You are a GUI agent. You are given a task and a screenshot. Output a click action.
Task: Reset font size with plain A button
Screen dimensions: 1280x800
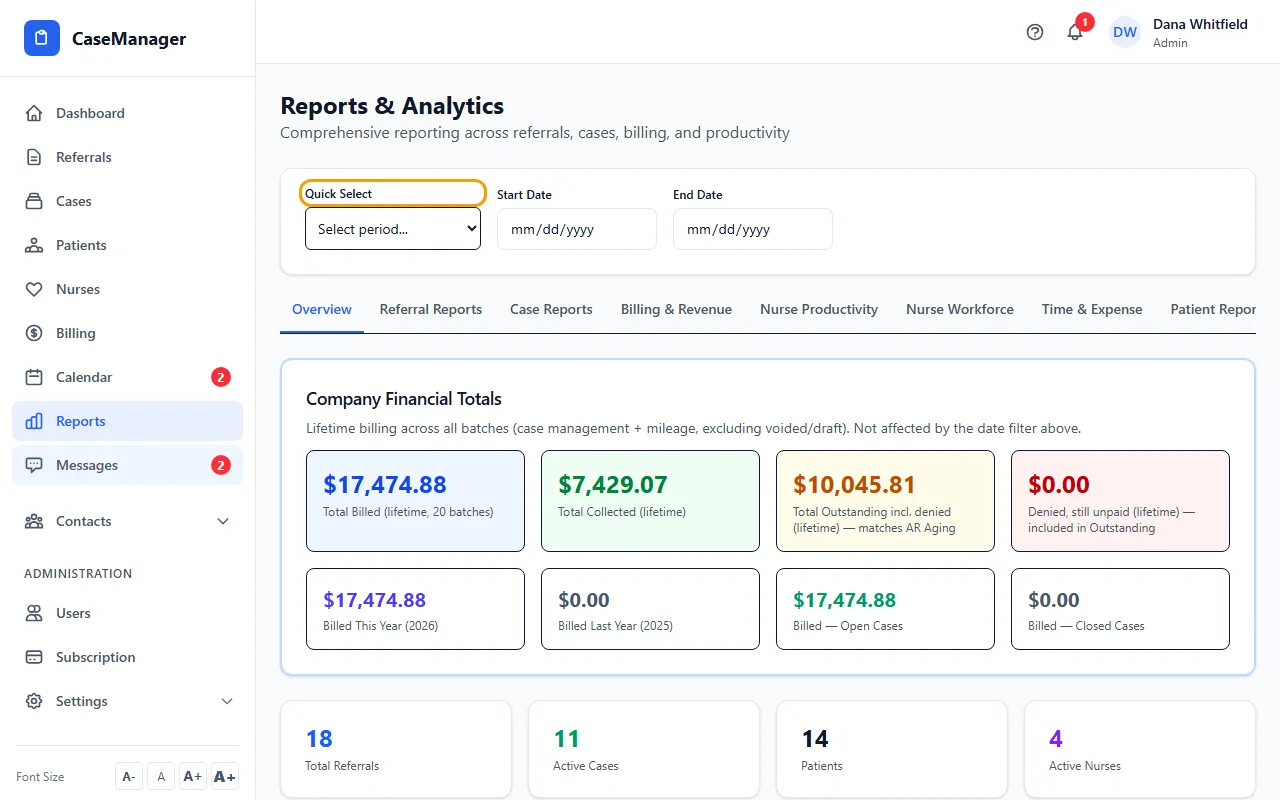(161, 777)
